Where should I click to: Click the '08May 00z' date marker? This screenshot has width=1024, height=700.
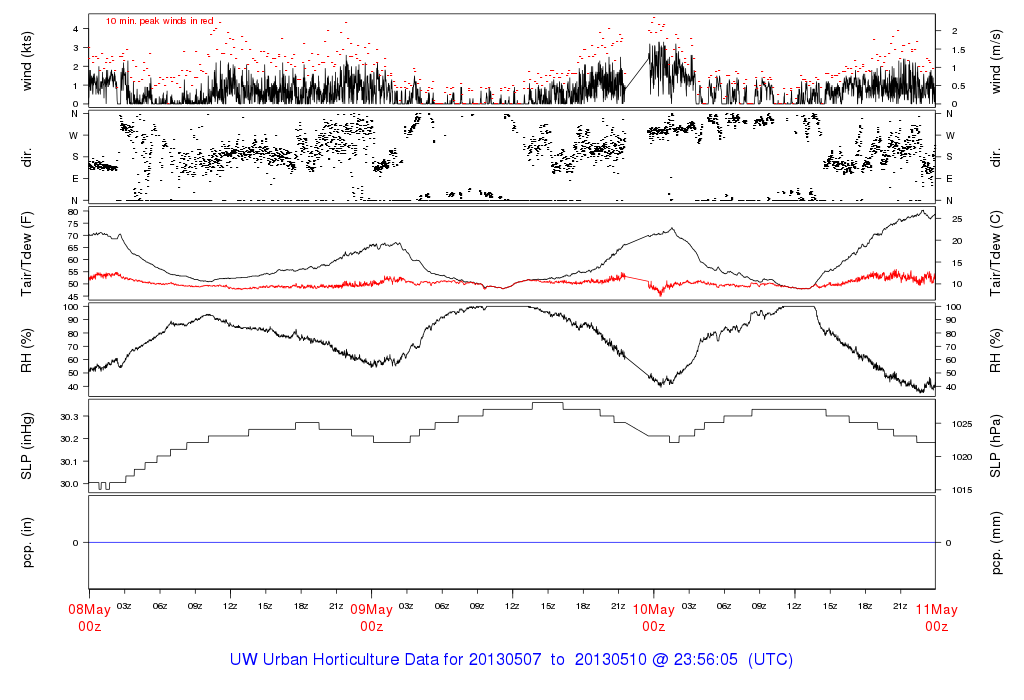(89, 618)
